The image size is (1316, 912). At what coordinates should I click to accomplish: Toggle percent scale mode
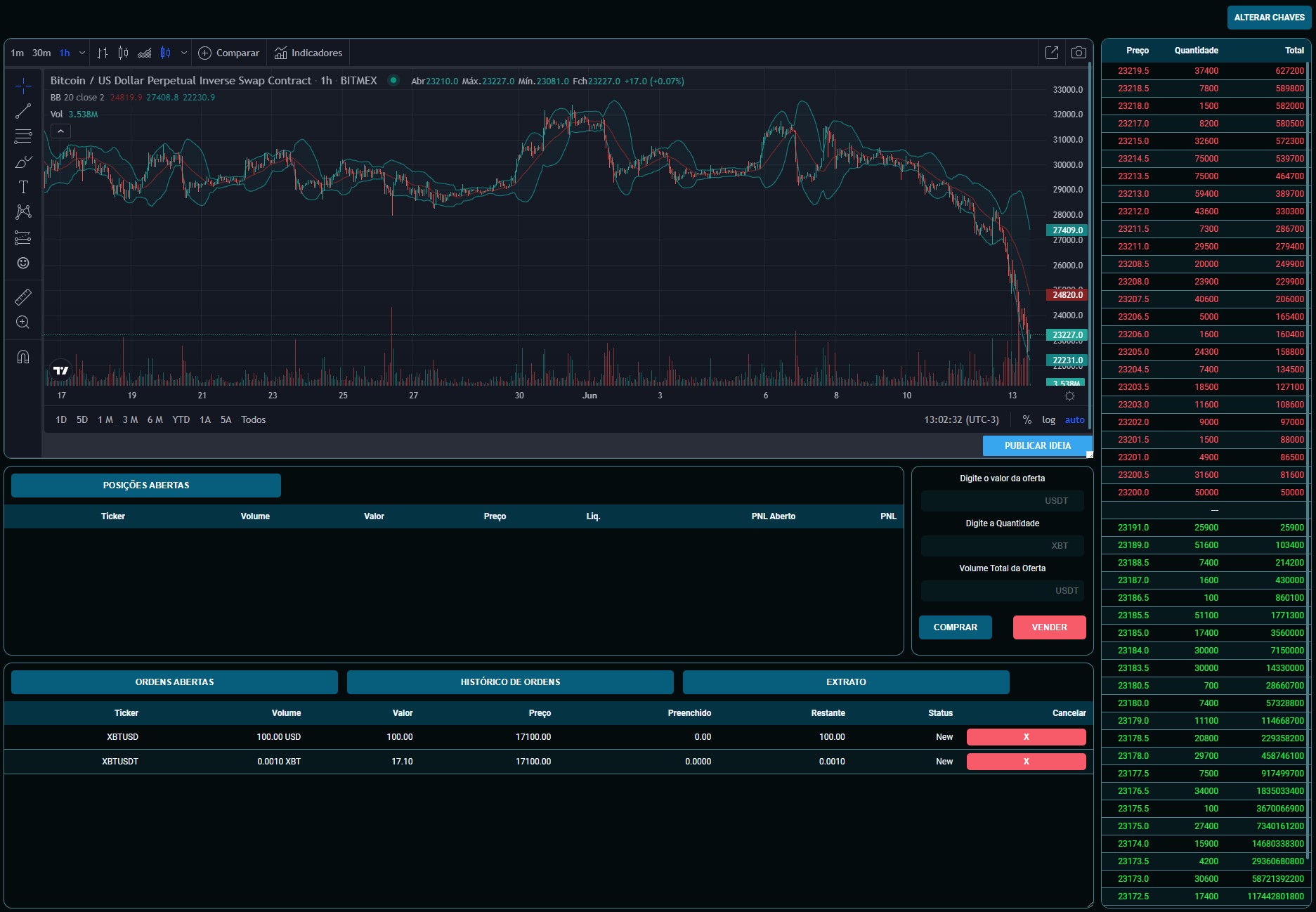[1027, 419]
